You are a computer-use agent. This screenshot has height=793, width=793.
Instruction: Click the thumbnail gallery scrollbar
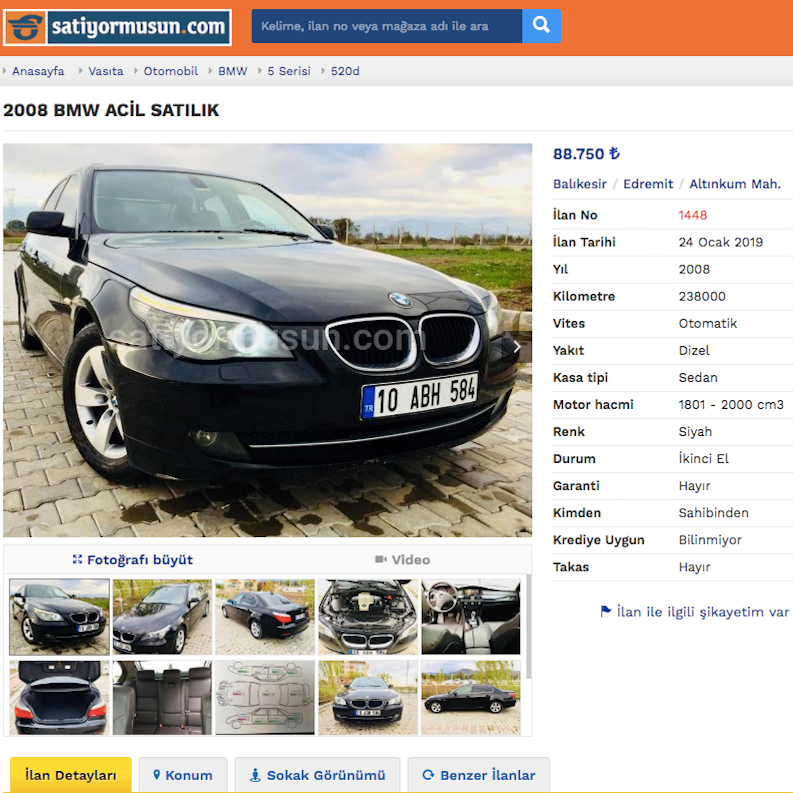pos(528,626)
